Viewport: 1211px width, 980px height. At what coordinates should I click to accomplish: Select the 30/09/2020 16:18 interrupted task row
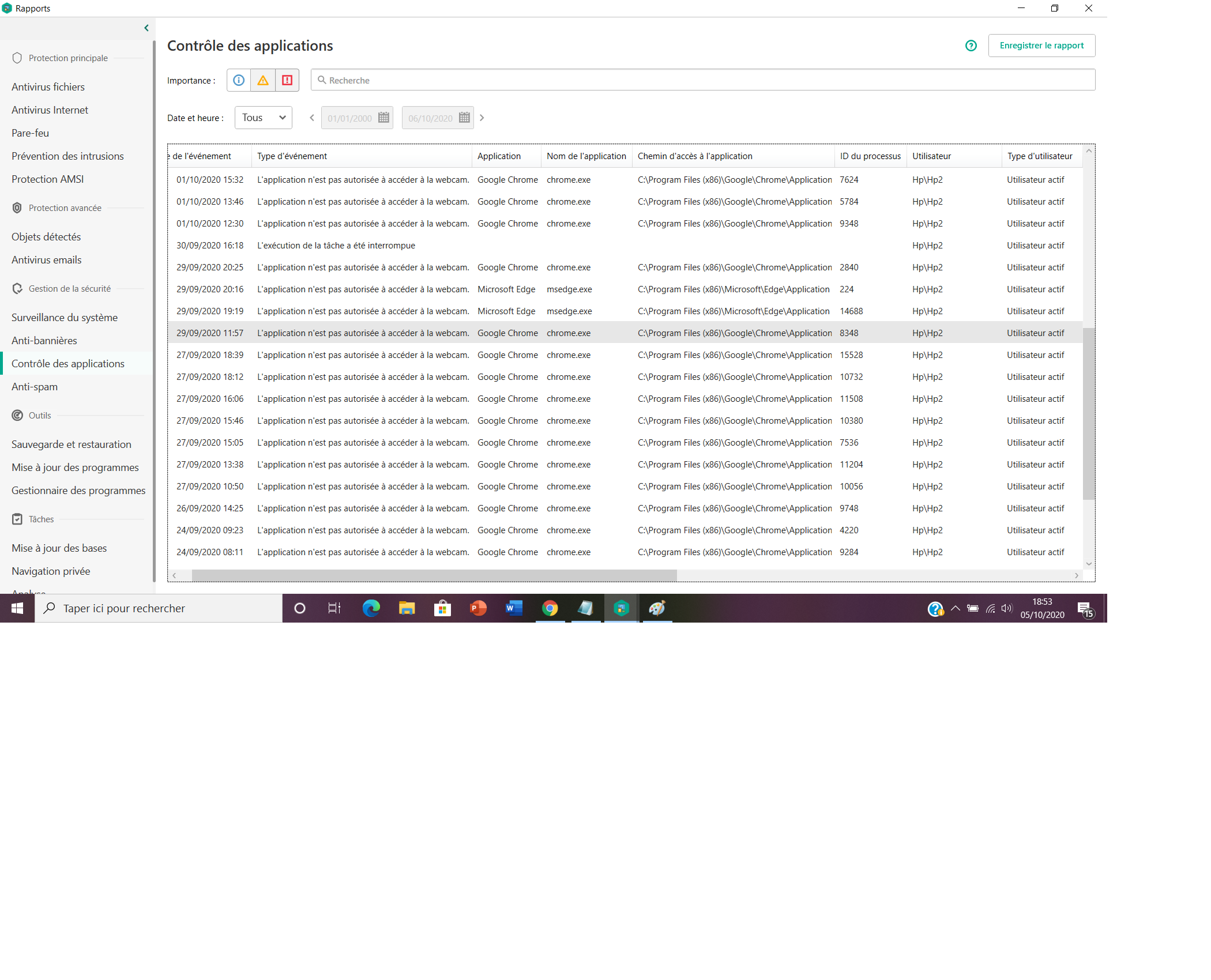[x=336, y=246]
